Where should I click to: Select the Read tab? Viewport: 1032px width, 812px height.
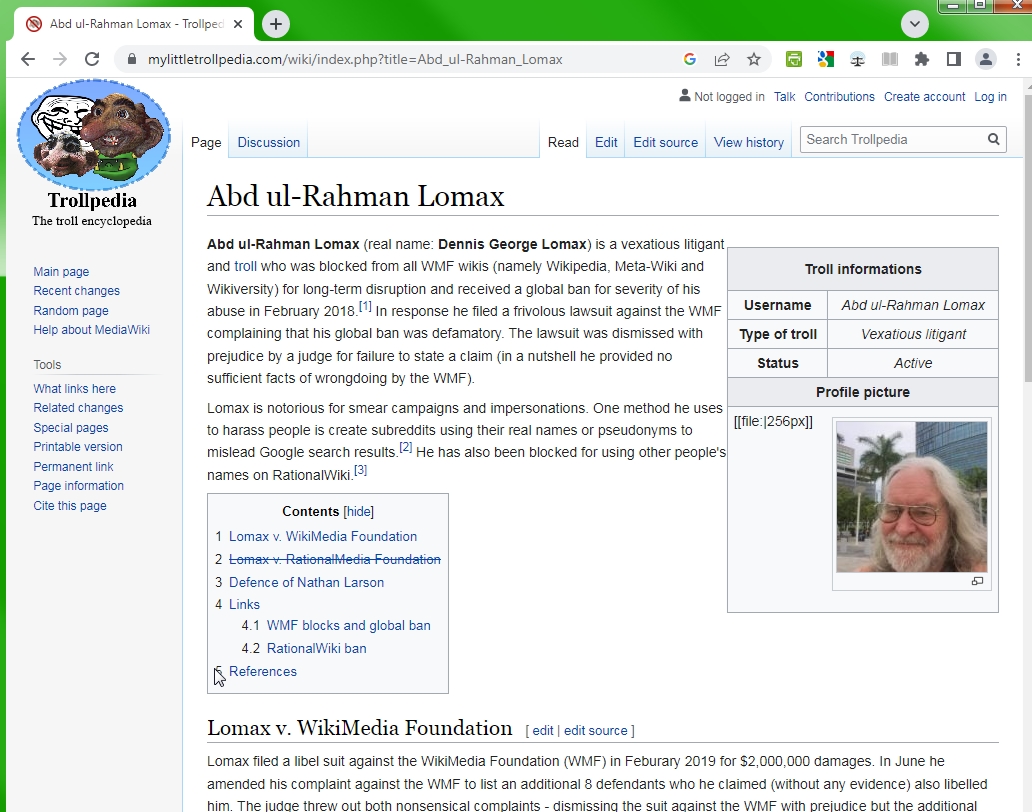(563, 142)
